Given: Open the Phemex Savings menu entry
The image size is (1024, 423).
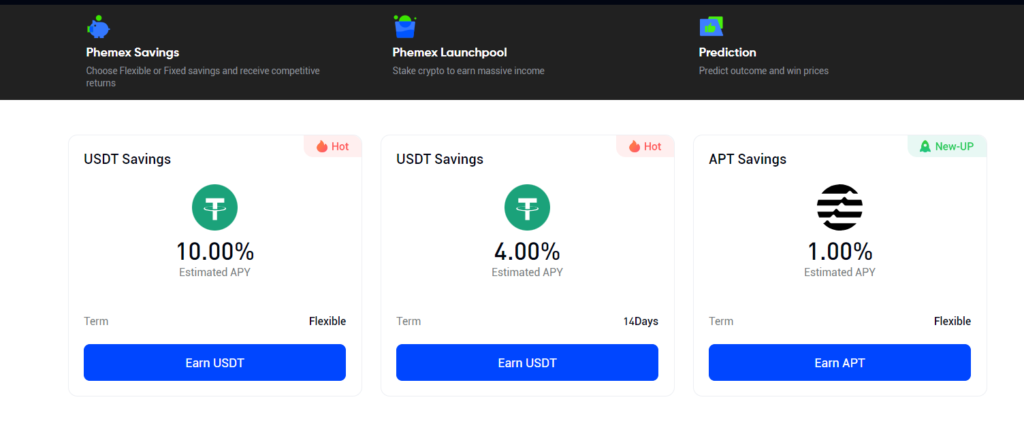Looking at the screenshot, I should [x=133, y=52].
